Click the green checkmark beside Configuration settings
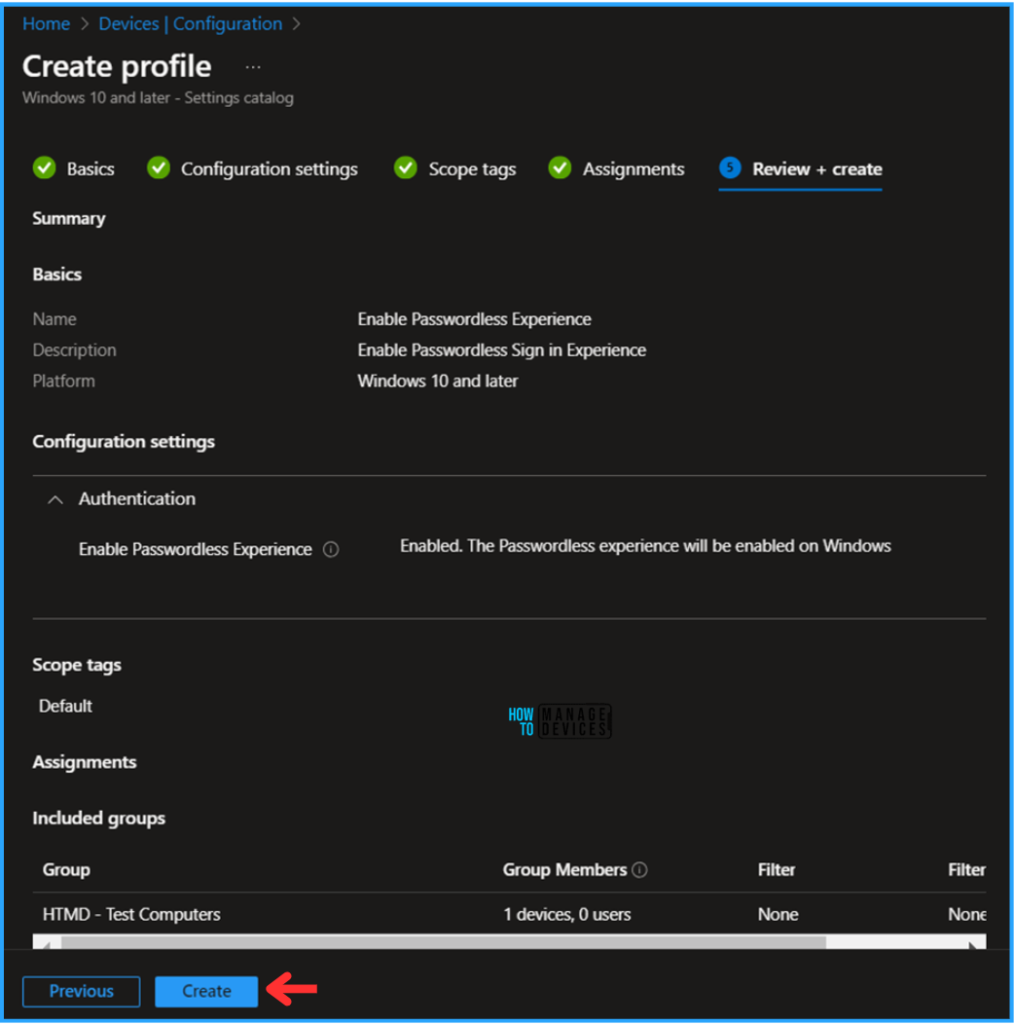Image resolution: width=1014 pixels, height=1024 pixels. click(x=159, y=168)
